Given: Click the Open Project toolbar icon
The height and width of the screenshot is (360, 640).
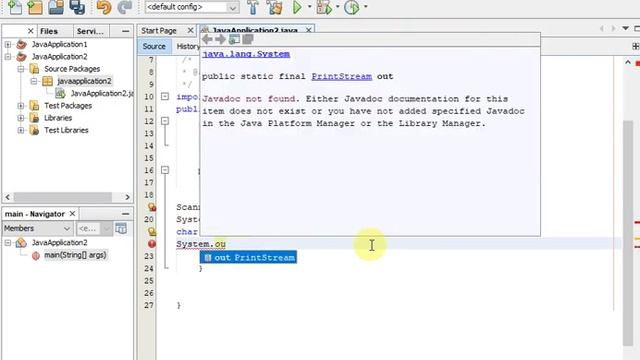Looking at the screenshot, I should pyautogui.click(x=56, y=7).
